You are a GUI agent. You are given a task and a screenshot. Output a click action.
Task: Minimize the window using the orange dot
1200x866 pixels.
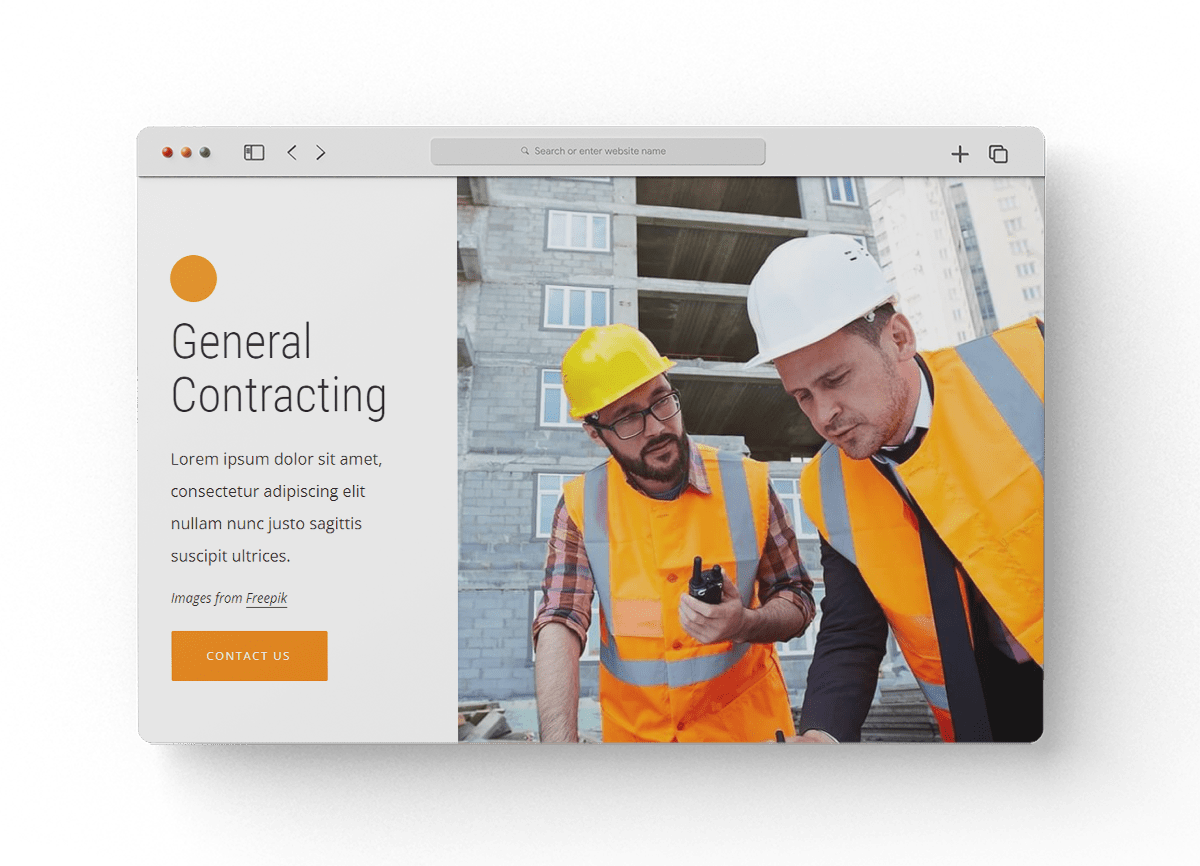[186, 153]
